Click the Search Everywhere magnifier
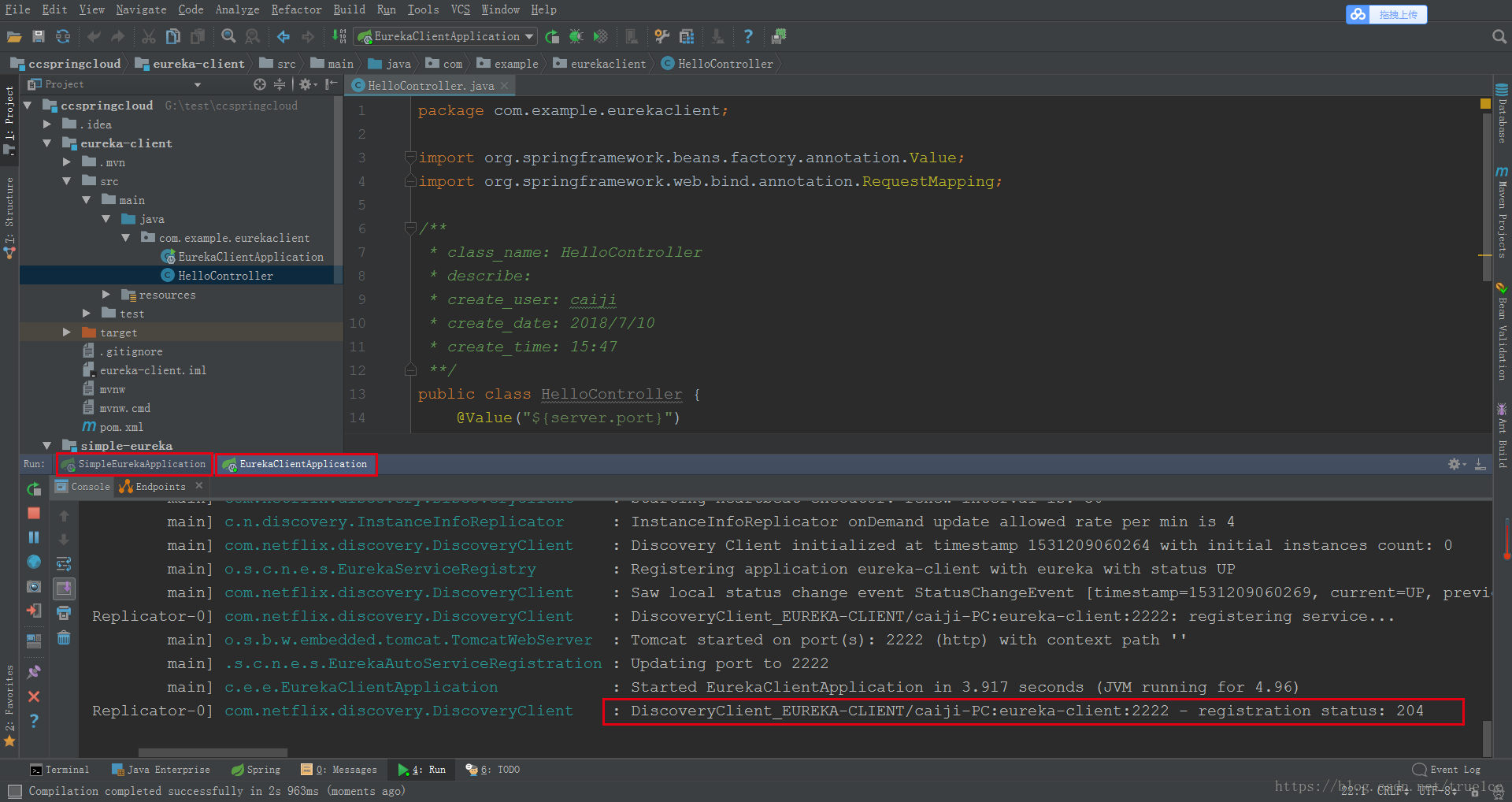The image size is (1512, 802). coord(1499,36)
